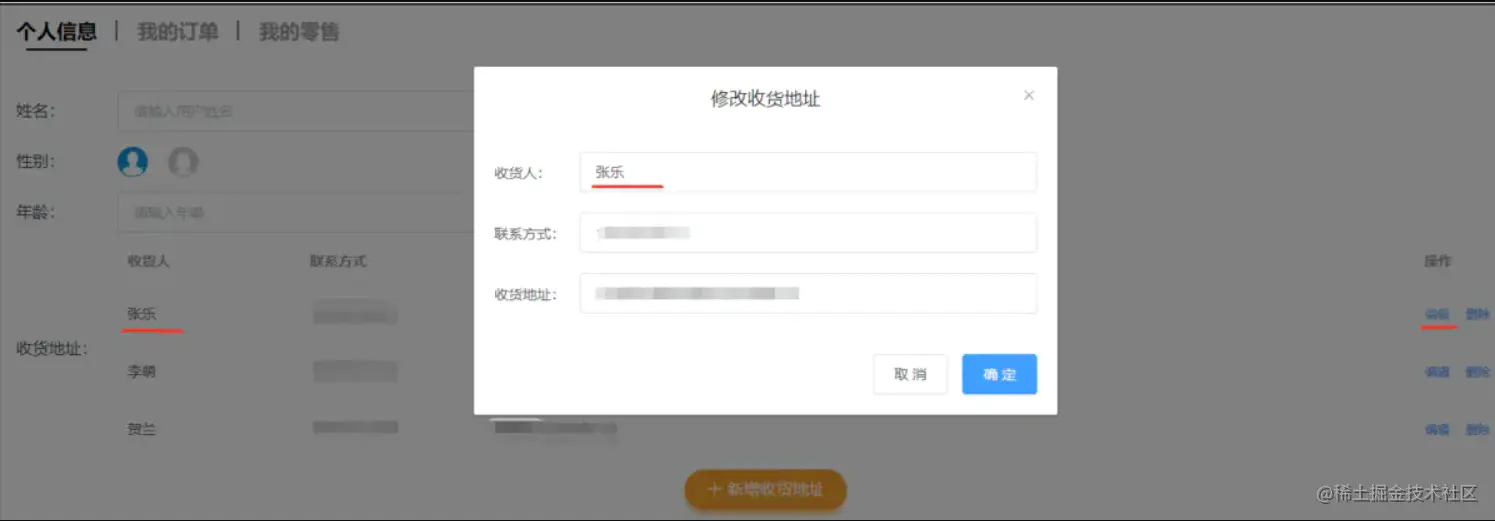Select recipient name 张乐 in address table
The height and width of the screenshot is (521, 1495).
141,314
